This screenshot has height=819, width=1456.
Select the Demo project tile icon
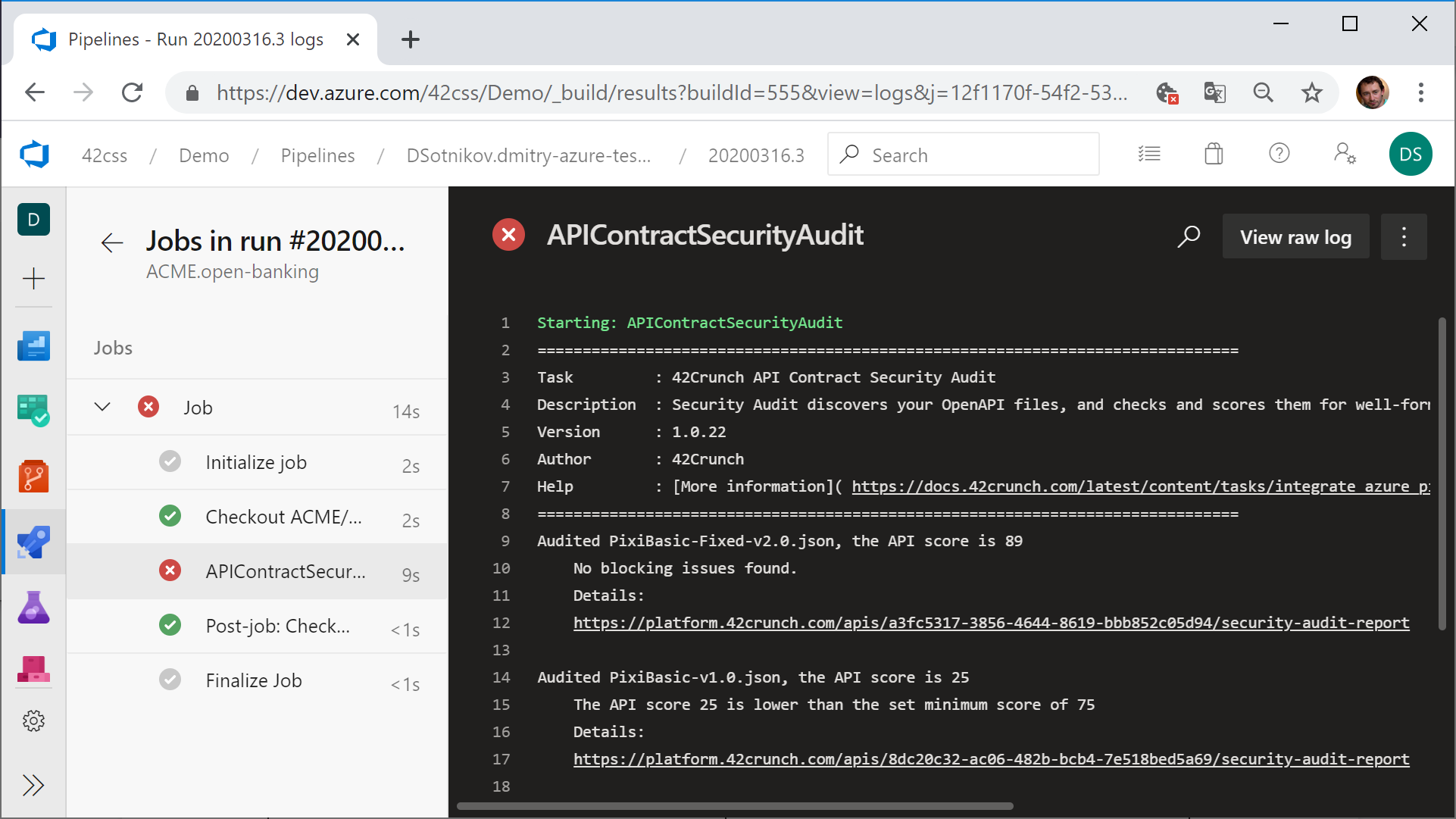point(33,220)
